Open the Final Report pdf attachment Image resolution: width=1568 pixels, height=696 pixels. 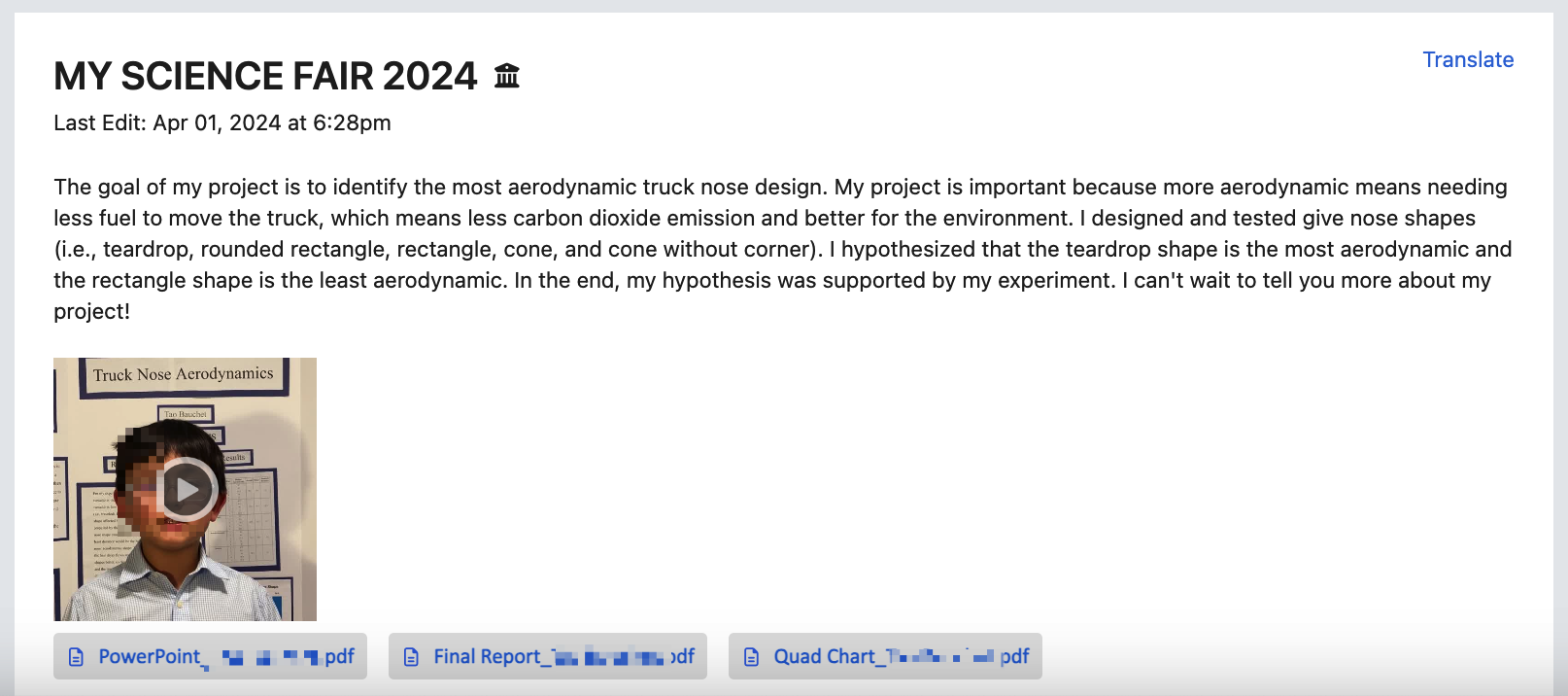(x=547, y=656)
